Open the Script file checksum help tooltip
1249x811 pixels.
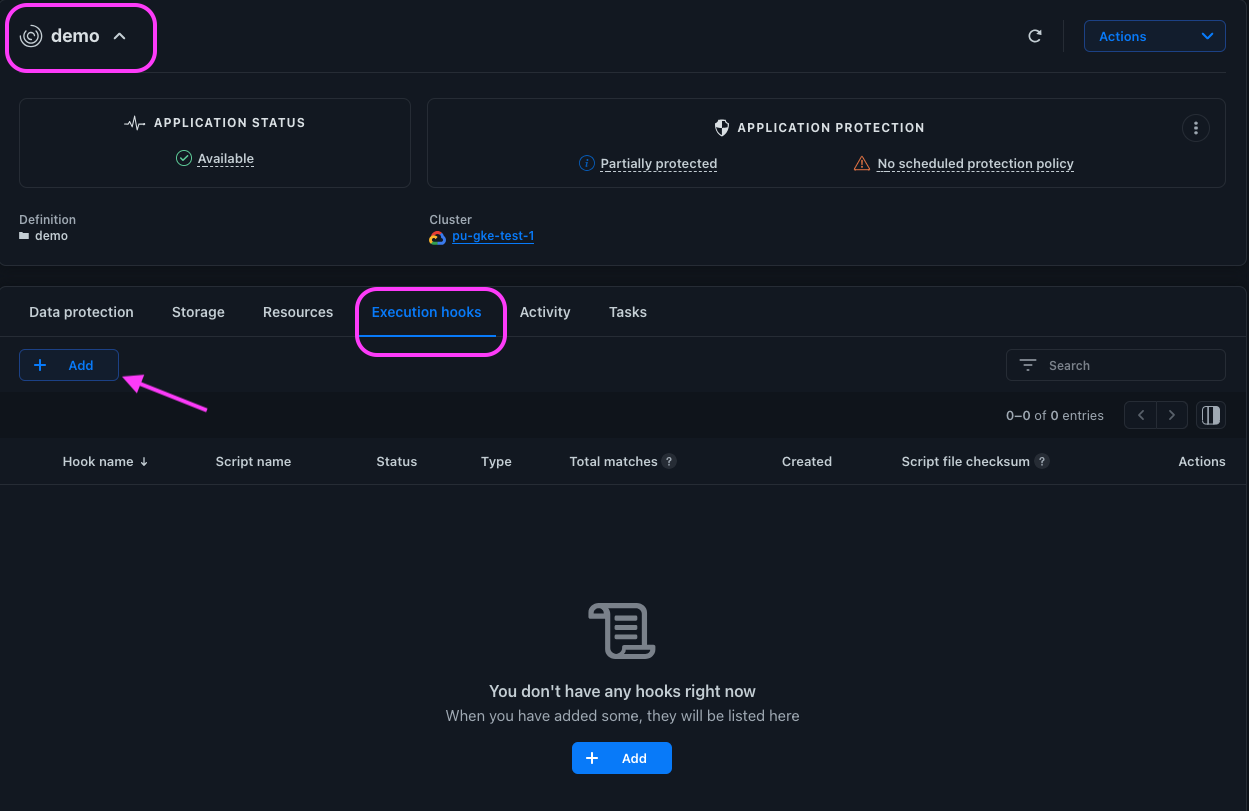click(1042, 461)
